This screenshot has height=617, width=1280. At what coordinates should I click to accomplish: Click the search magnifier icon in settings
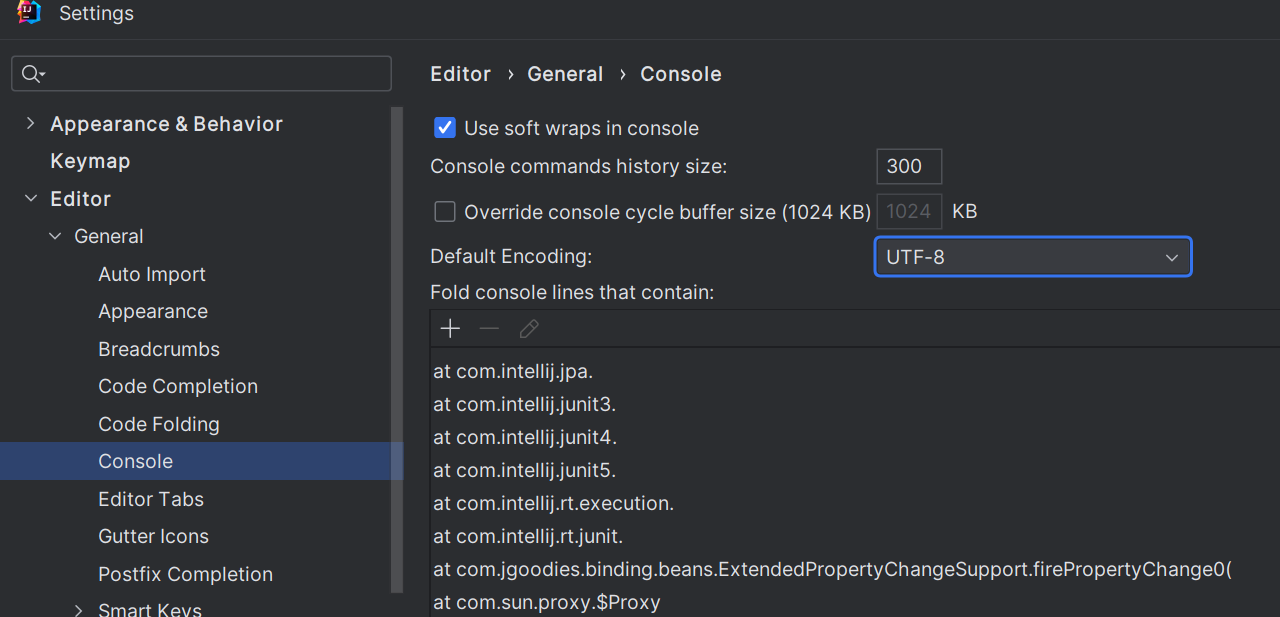[x=33, y=74]
